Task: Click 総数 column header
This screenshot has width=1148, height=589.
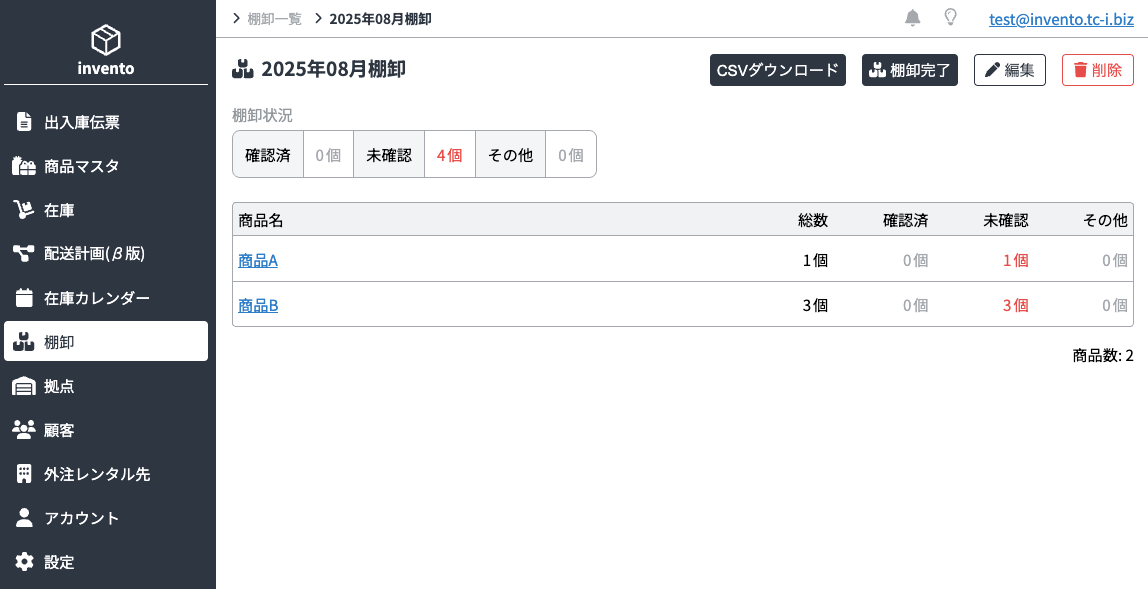Action: (813, 220)
